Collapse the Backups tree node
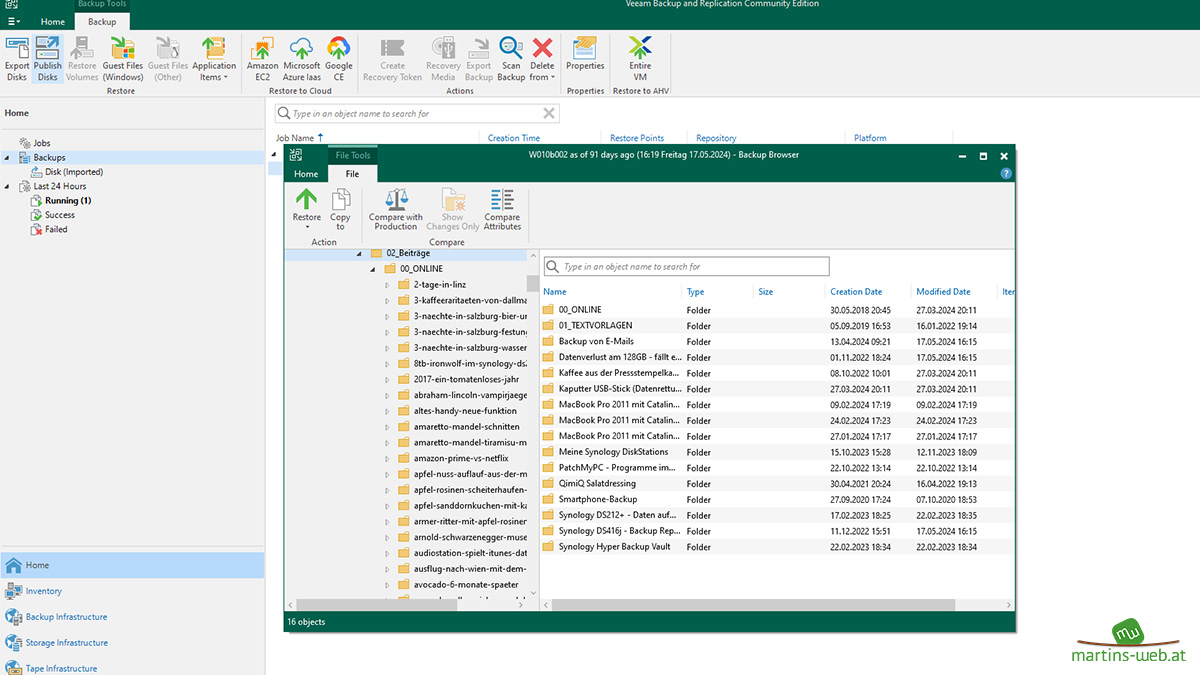Screen dimensions: 1200x675 [8, 158]
